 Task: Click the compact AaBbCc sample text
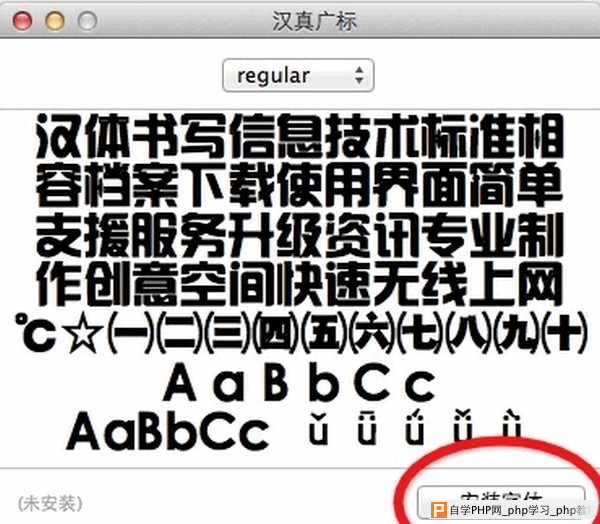pyautogui.click(x=168, y=431)
